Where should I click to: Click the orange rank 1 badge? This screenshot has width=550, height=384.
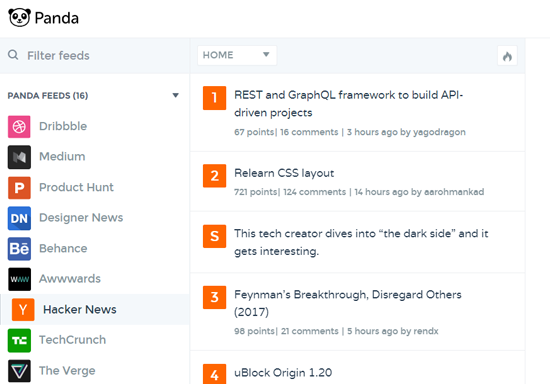pos(214,98)
